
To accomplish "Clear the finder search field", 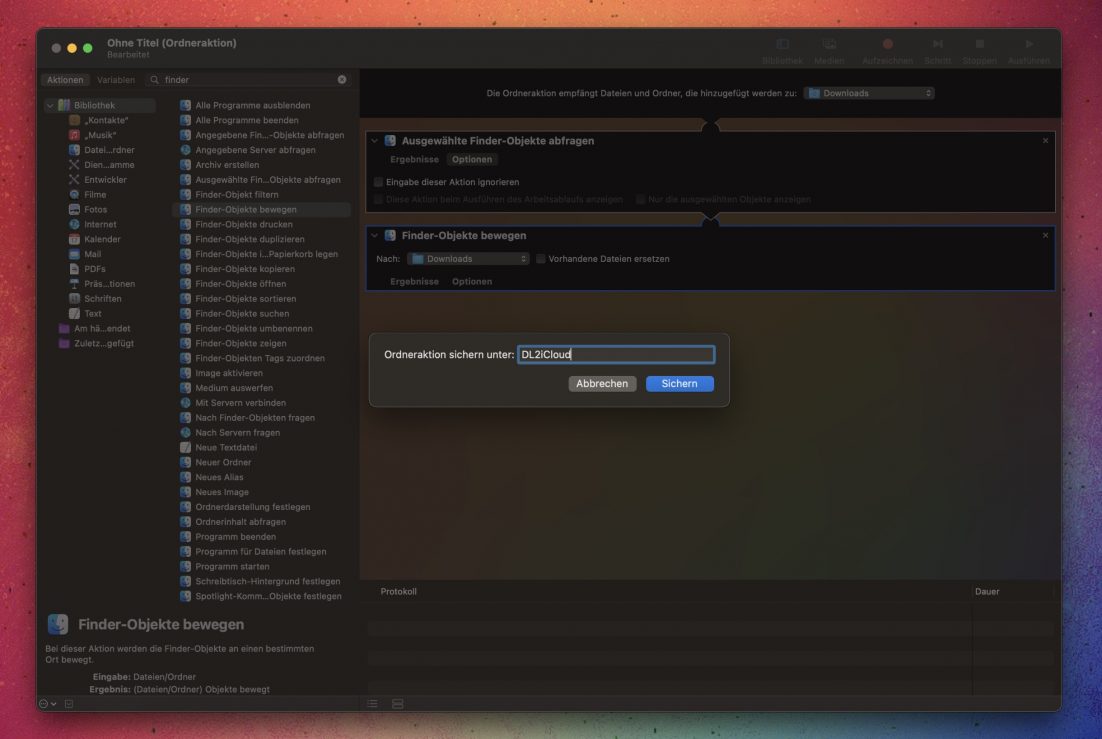I will pyautogui.click(x=342, y=79).
